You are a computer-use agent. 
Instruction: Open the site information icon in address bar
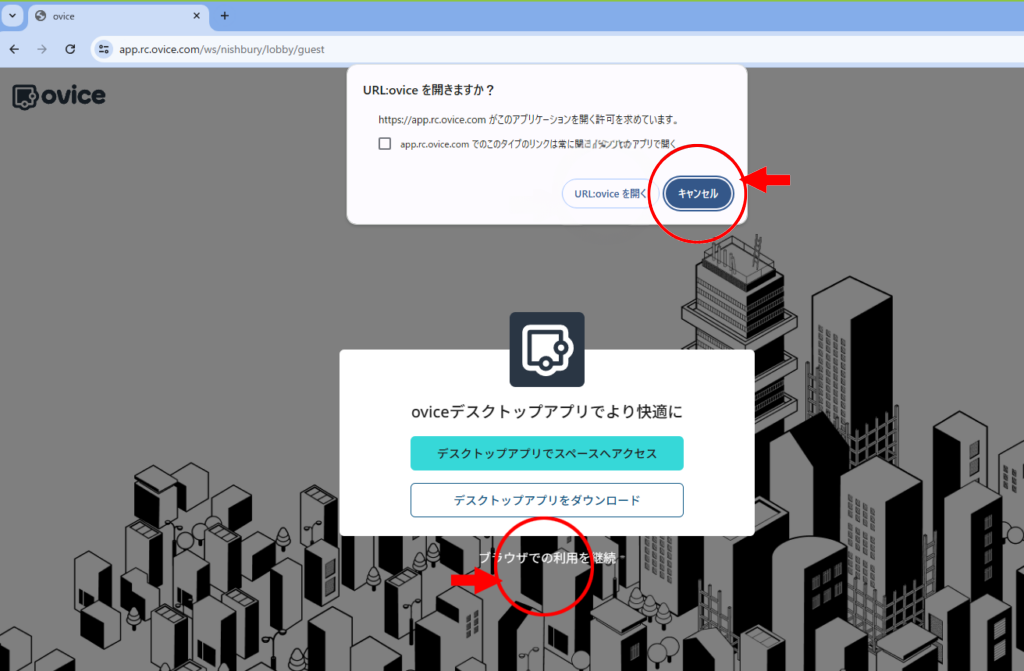pos(103,49)
